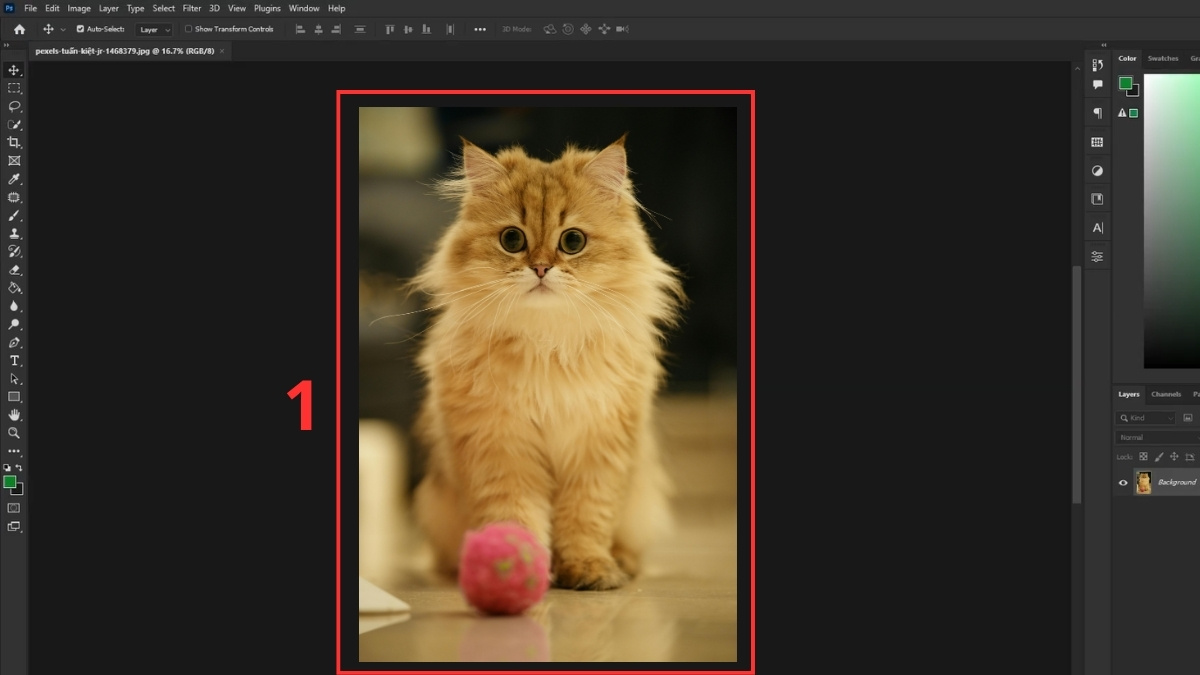The height and width of the screenshot is (675, 1200).
Task: Select the Crop tool
Action: 14,143
